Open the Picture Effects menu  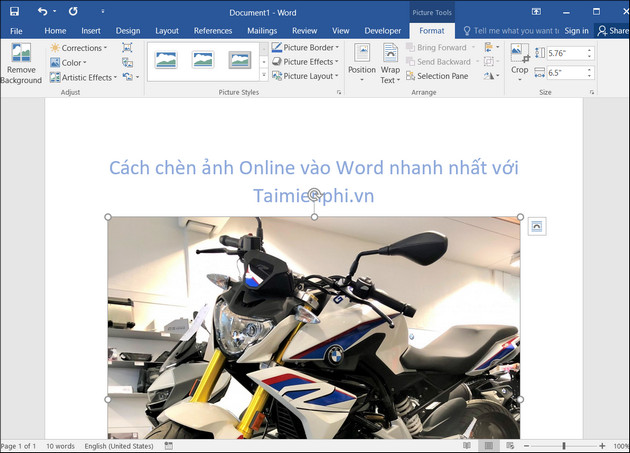point(305,62)
